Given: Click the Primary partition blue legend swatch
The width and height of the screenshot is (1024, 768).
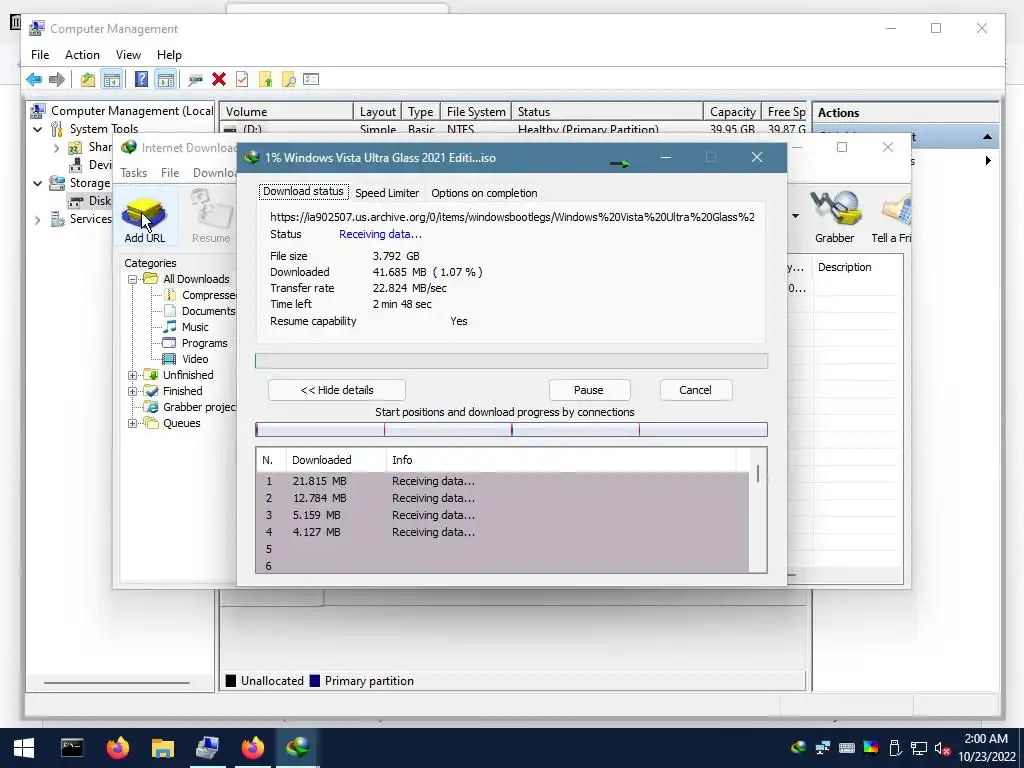Looking at the screenshot, I should [315, 680].
